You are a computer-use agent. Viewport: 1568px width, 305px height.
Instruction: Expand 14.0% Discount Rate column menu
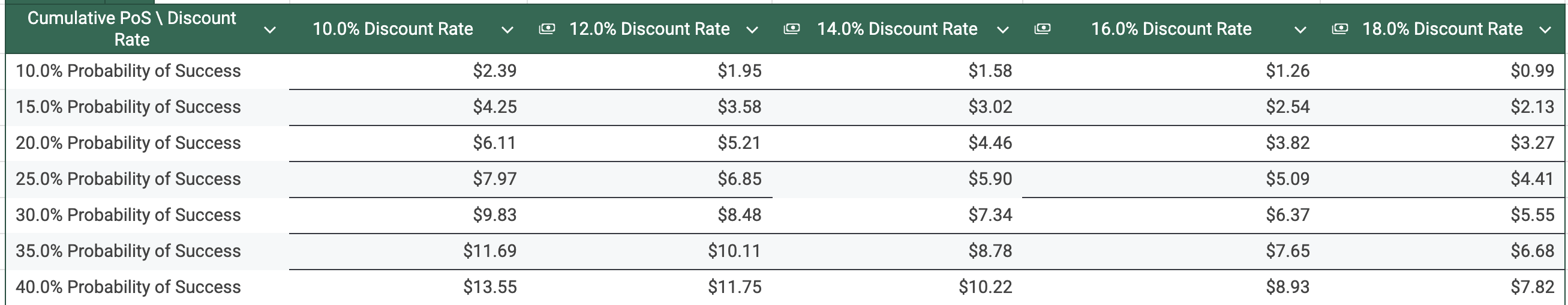pyautogui.click(x=1003, y=30)
